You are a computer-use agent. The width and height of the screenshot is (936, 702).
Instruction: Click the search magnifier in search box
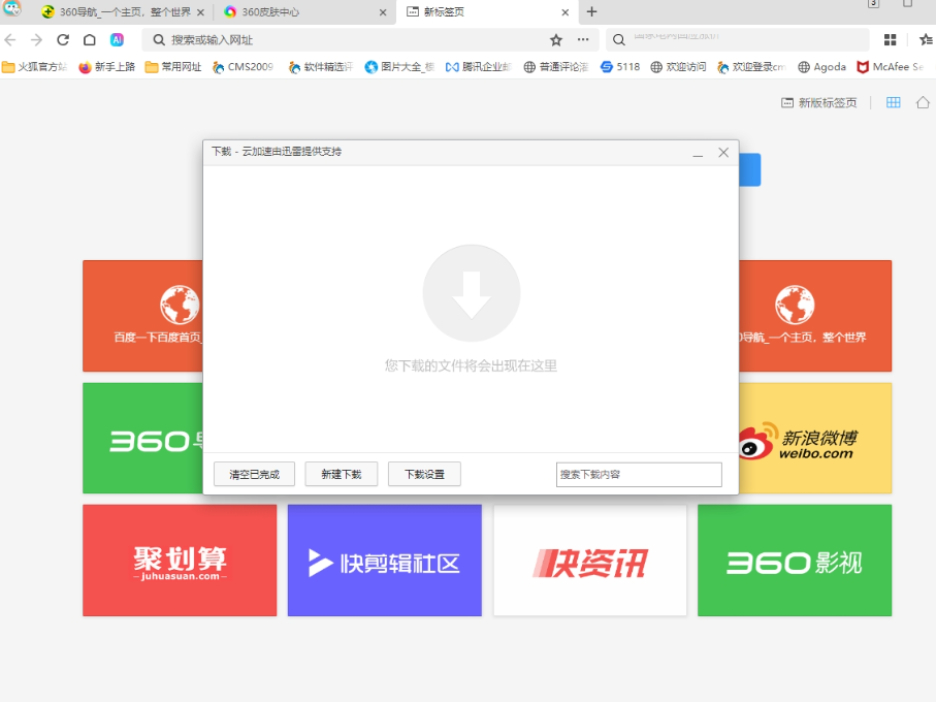tap(619, 40)
